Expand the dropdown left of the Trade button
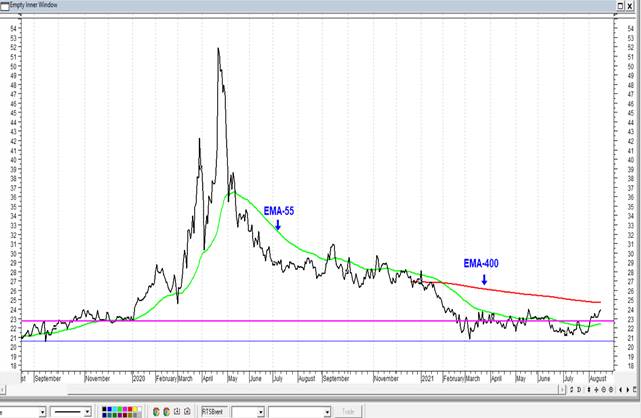The height and width of the screenshot is (418, 641). [327, 411]
